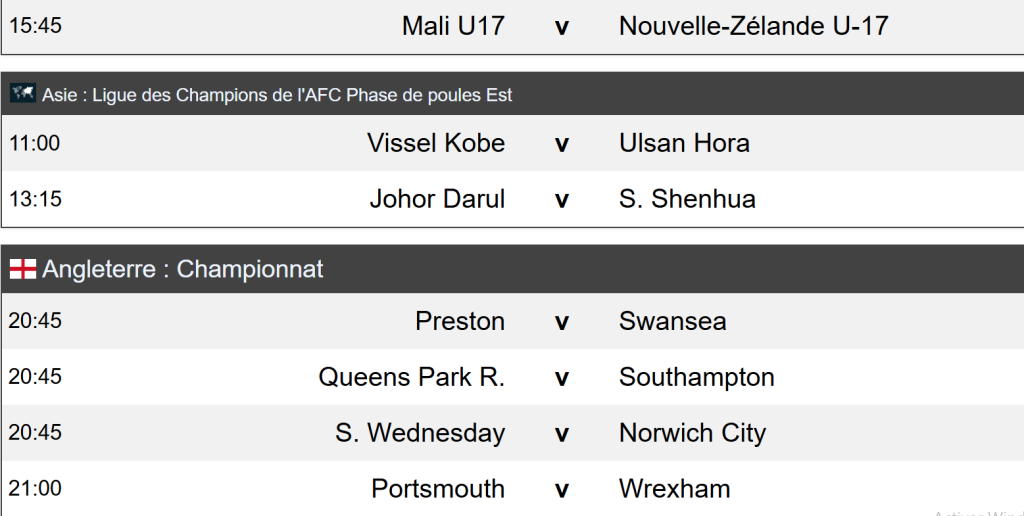Click S. Wednesday team name

pyautogui.click(x=420, y=433)
